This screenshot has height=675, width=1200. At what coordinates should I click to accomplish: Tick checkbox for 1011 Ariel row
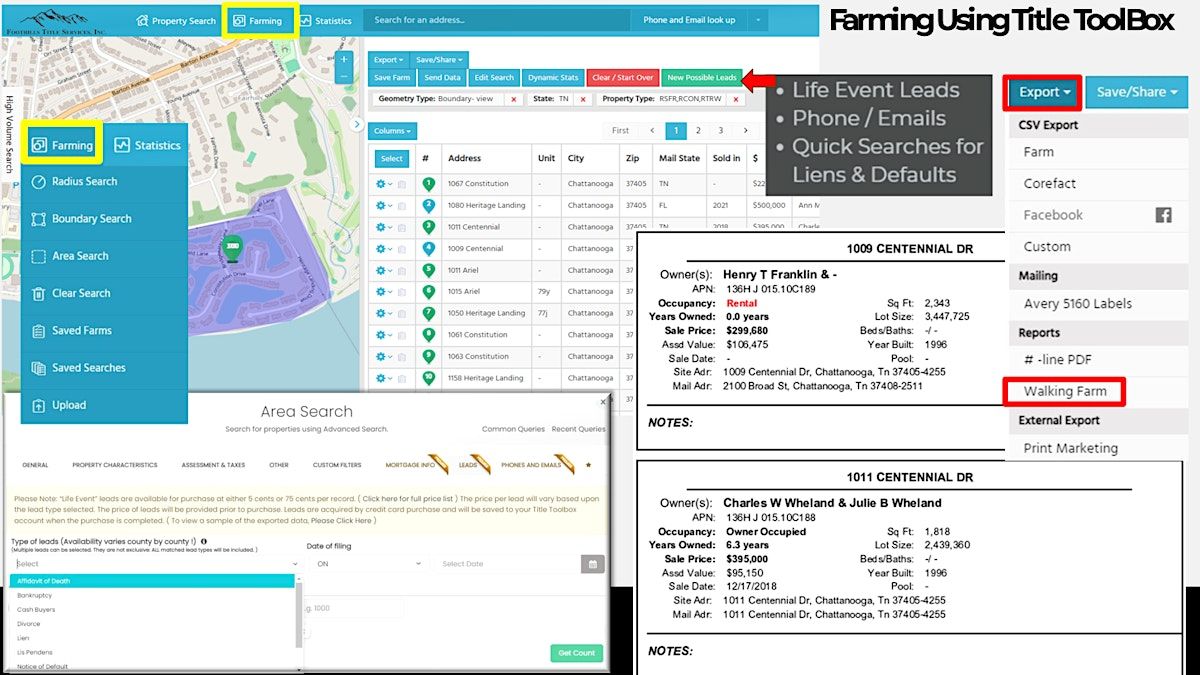402,271
